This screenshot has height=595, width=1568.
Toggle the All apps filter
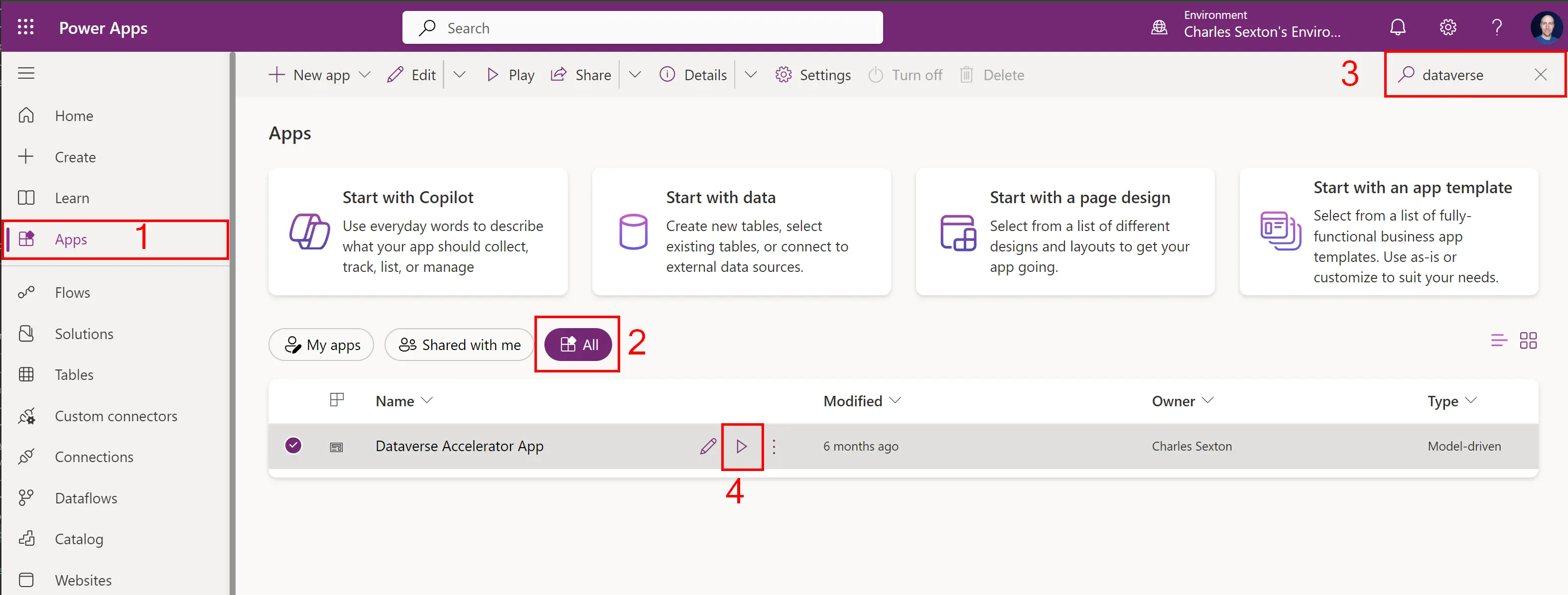[x=578, y=345]
